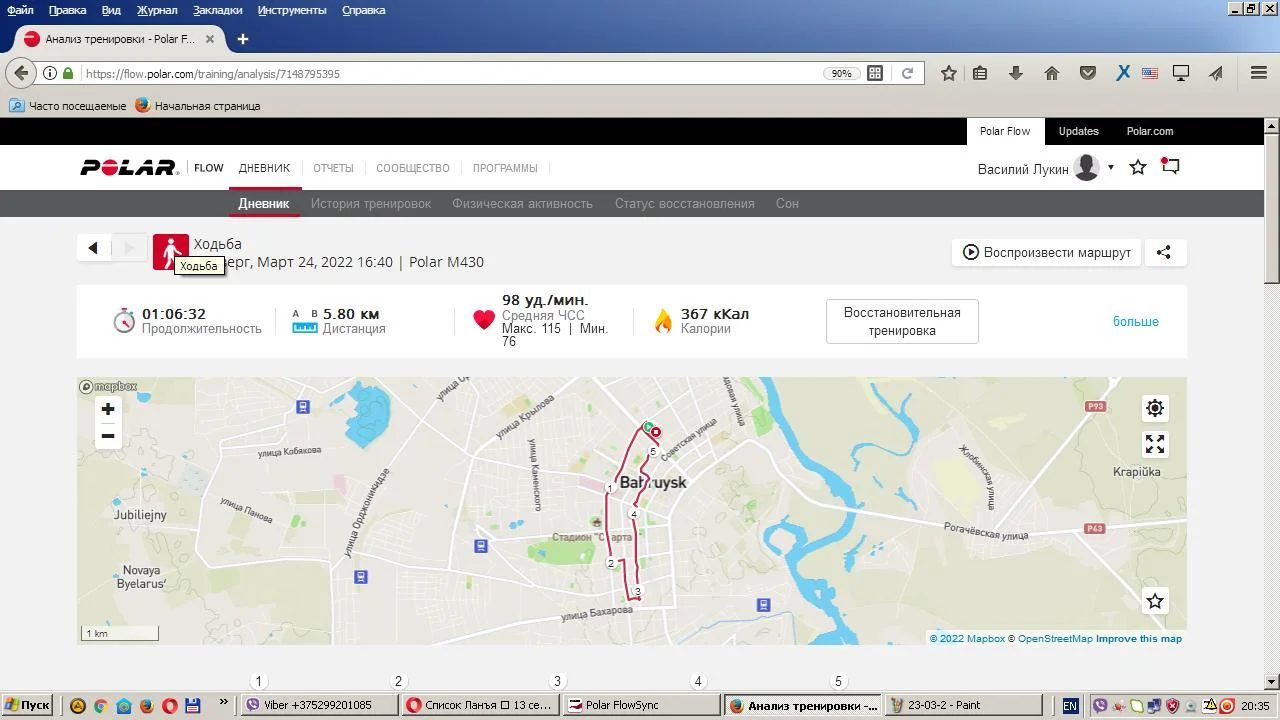Viewport: 1280px width, 720px height.
Task: Switch to Polar FlowSync in the taskbar
Action: click(642, 705)
